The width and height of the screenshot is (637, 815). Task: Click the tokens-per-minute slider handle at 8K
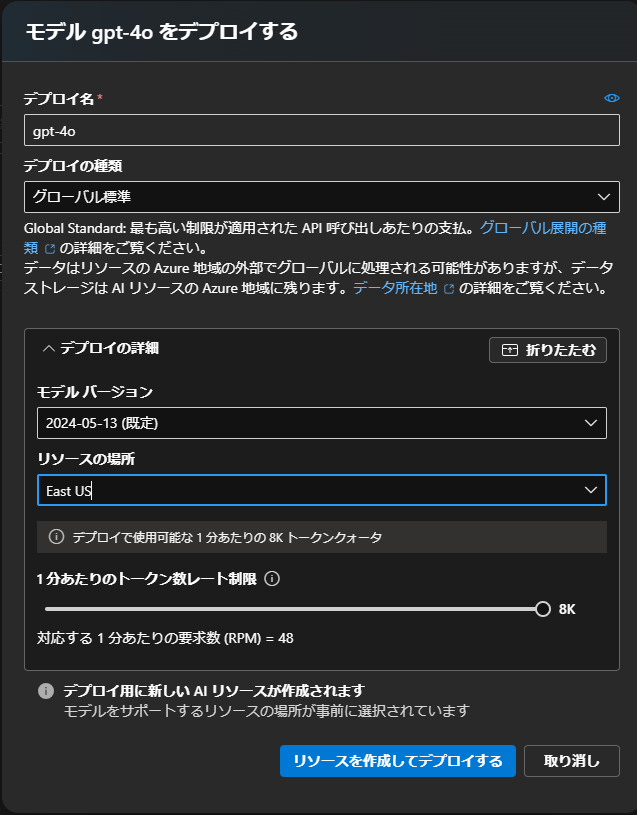[542, 609]
